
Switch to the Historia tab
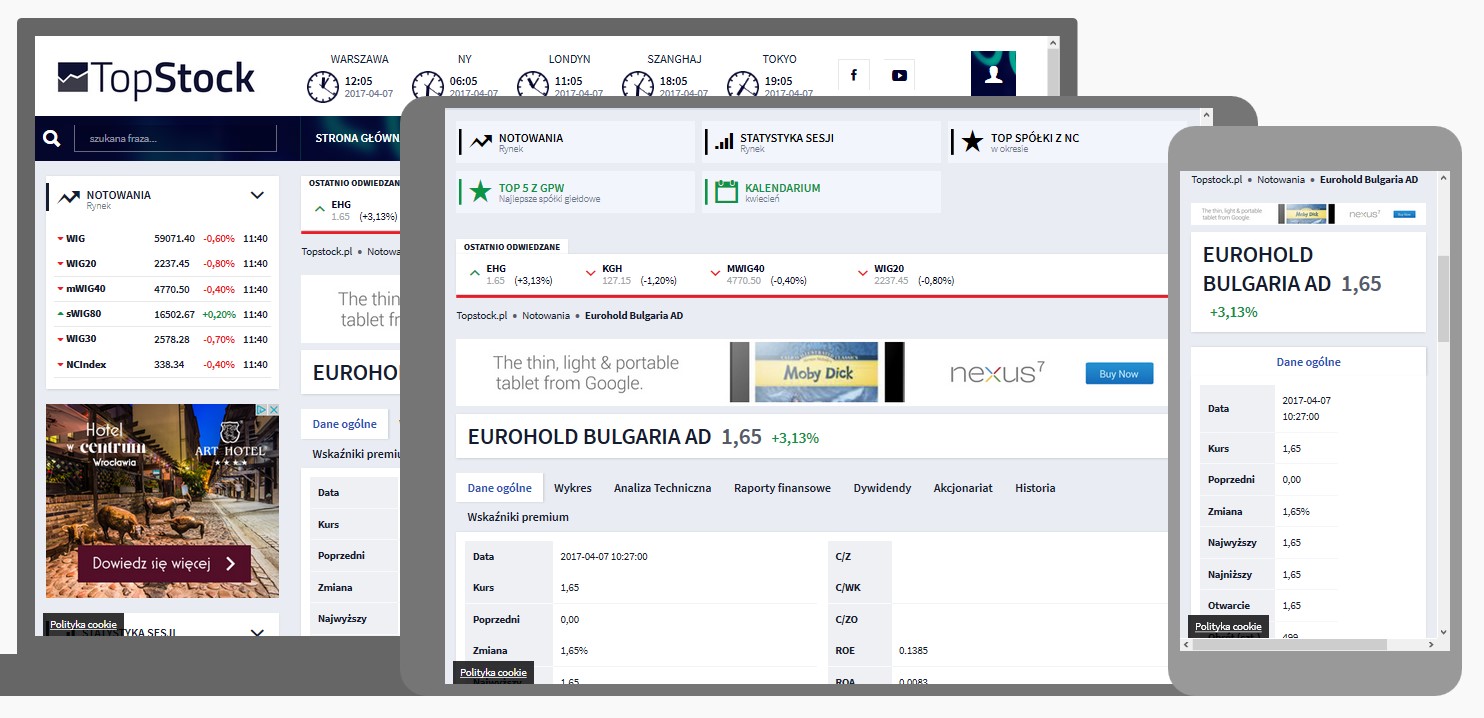click(1035, 488)
